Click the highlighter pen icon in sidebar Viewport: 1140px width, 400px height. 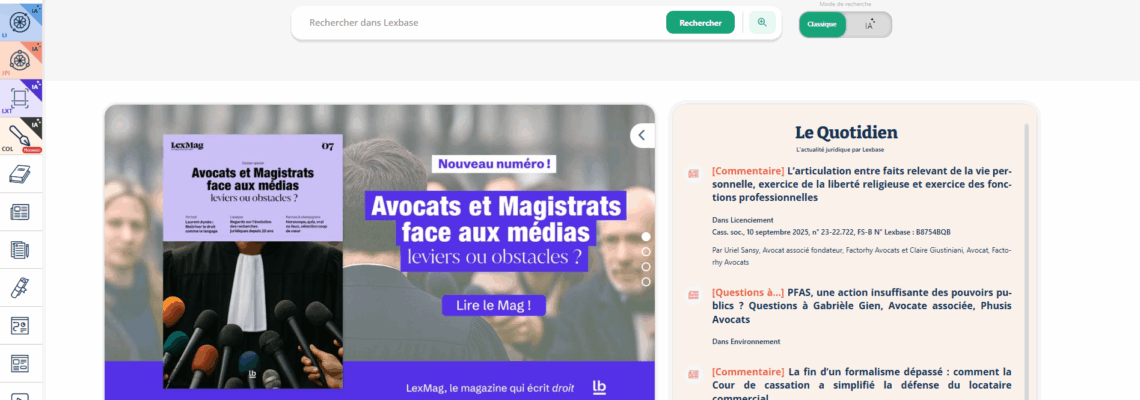point(20,288)
